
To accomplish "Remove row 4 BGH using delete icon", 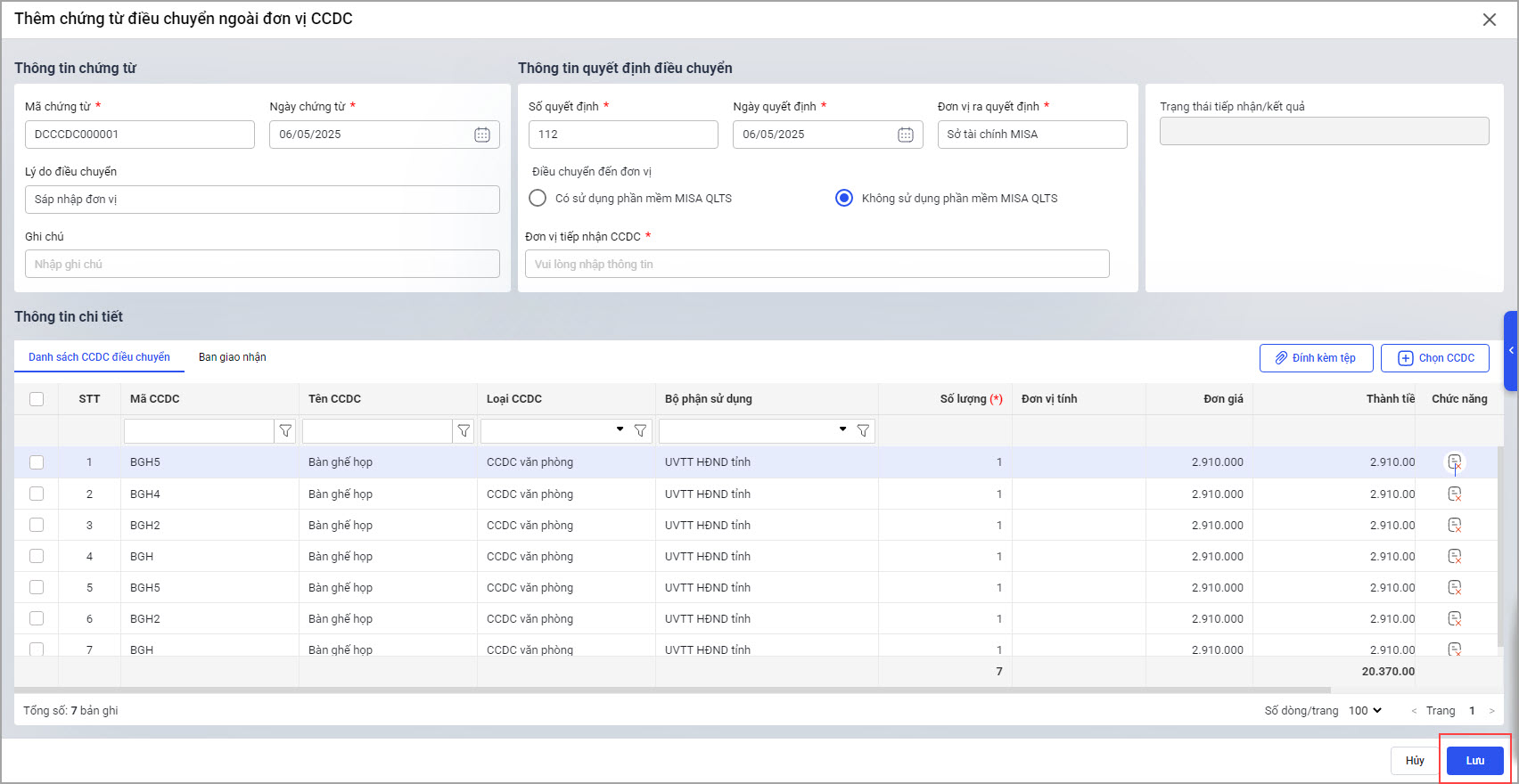I will (1454, 557).
